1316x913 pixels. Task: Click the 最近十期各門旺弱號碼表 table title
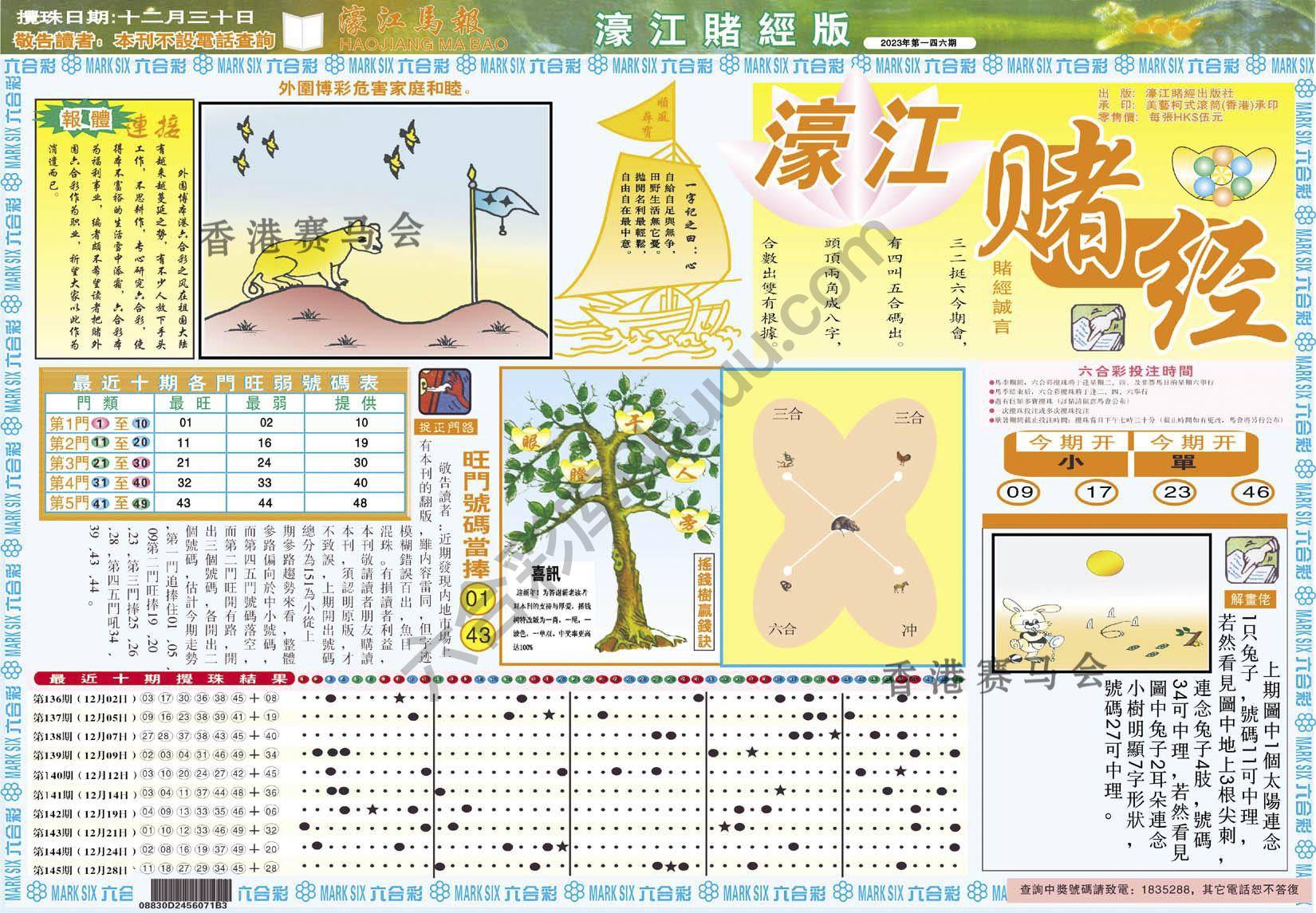(x=225, y=381)
